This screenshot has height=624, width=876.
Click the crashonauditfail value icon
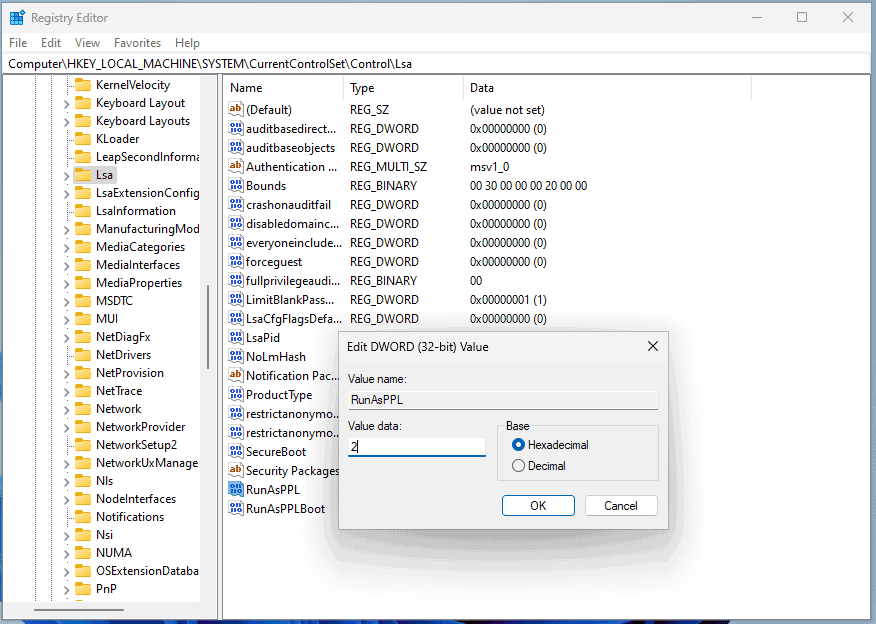coord(236,204)
